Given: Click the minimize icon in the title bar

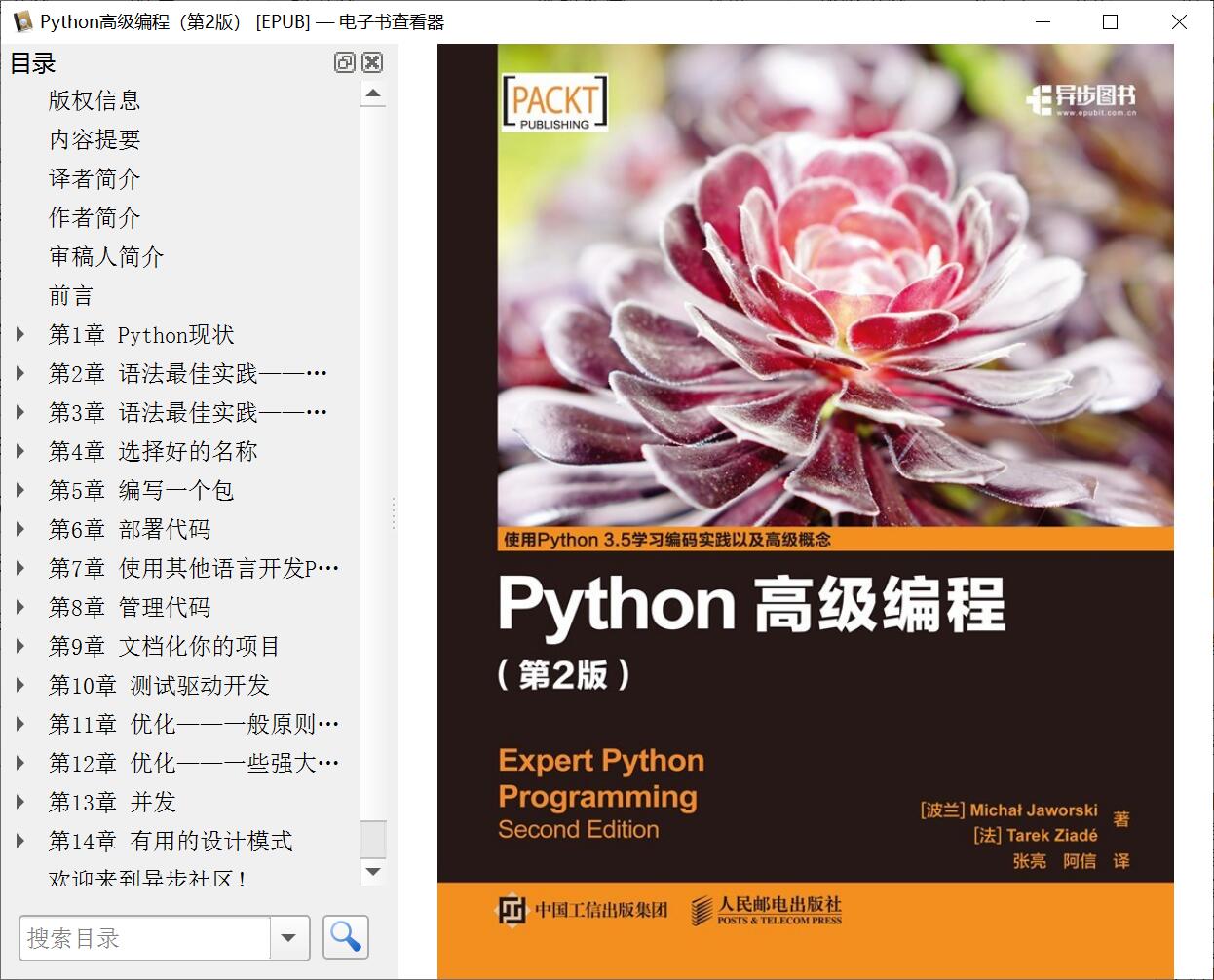Looking at the screenshot, I should pos(1043,21).
